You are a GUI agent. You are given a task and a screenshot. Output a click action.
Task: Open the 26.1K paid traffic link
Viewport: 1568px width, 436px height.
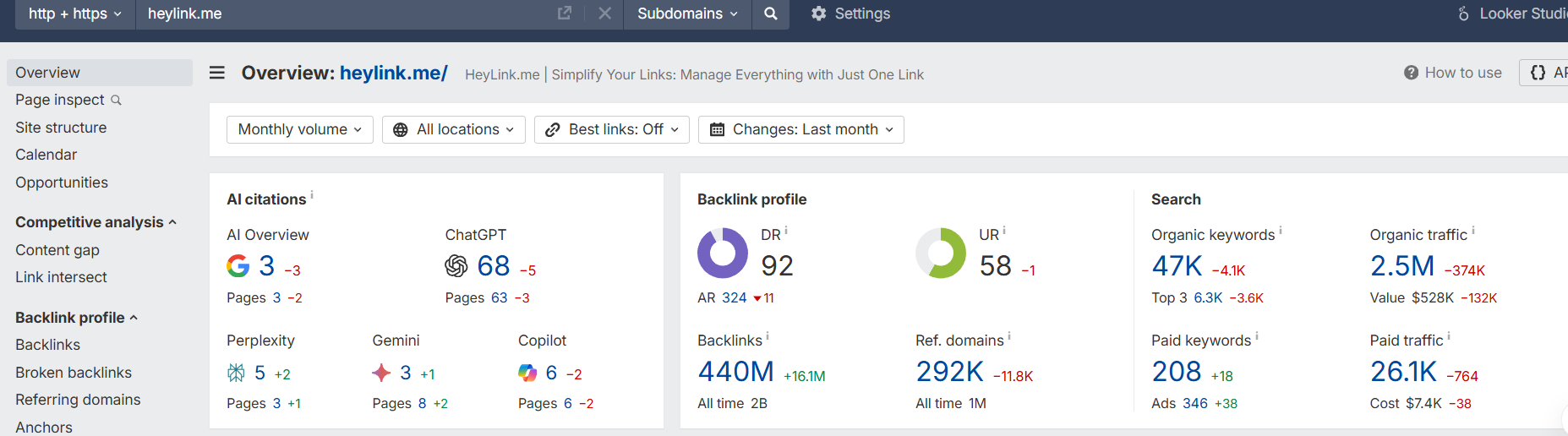(1403, 372)
